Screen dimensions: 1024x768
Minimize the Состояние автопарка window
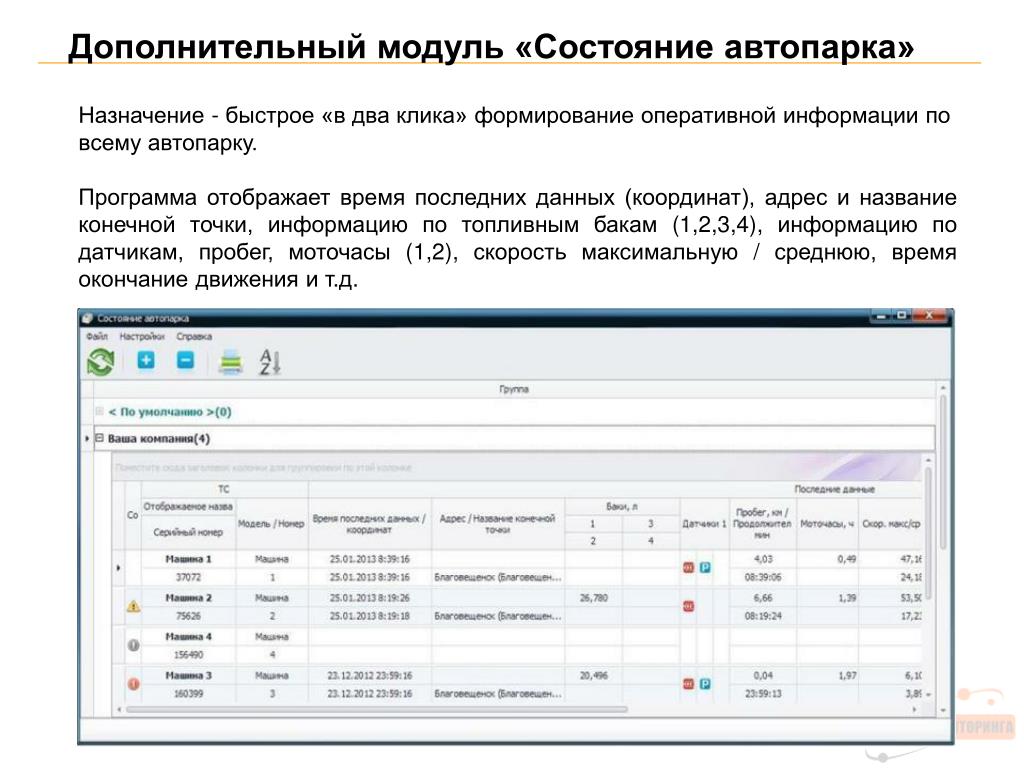click(880, 316)
